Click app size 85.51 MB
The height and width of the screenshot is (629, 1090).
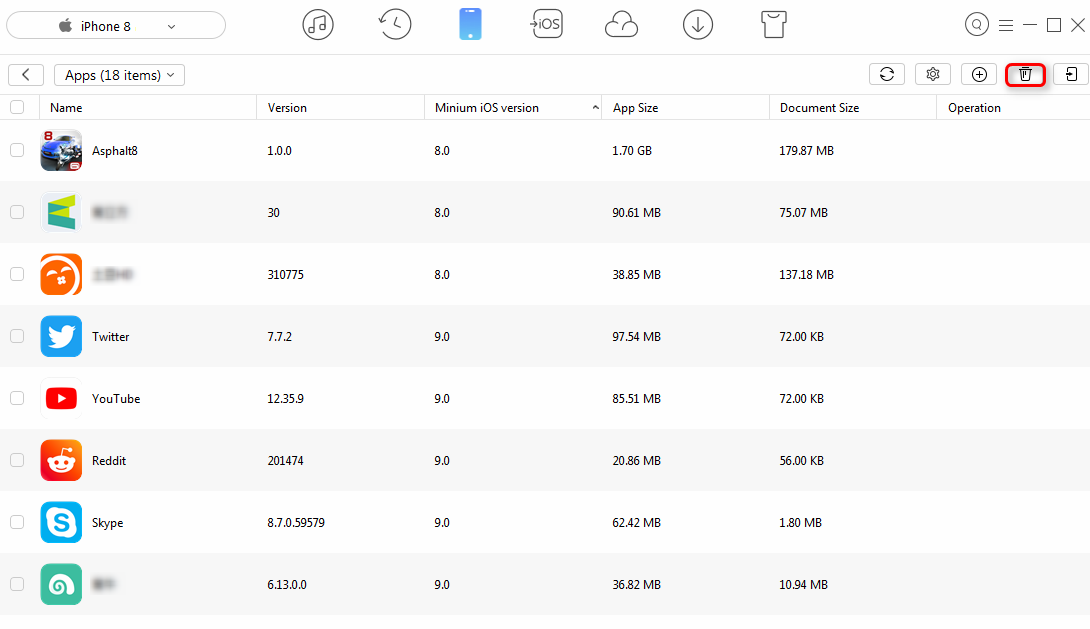coord(637,399)
